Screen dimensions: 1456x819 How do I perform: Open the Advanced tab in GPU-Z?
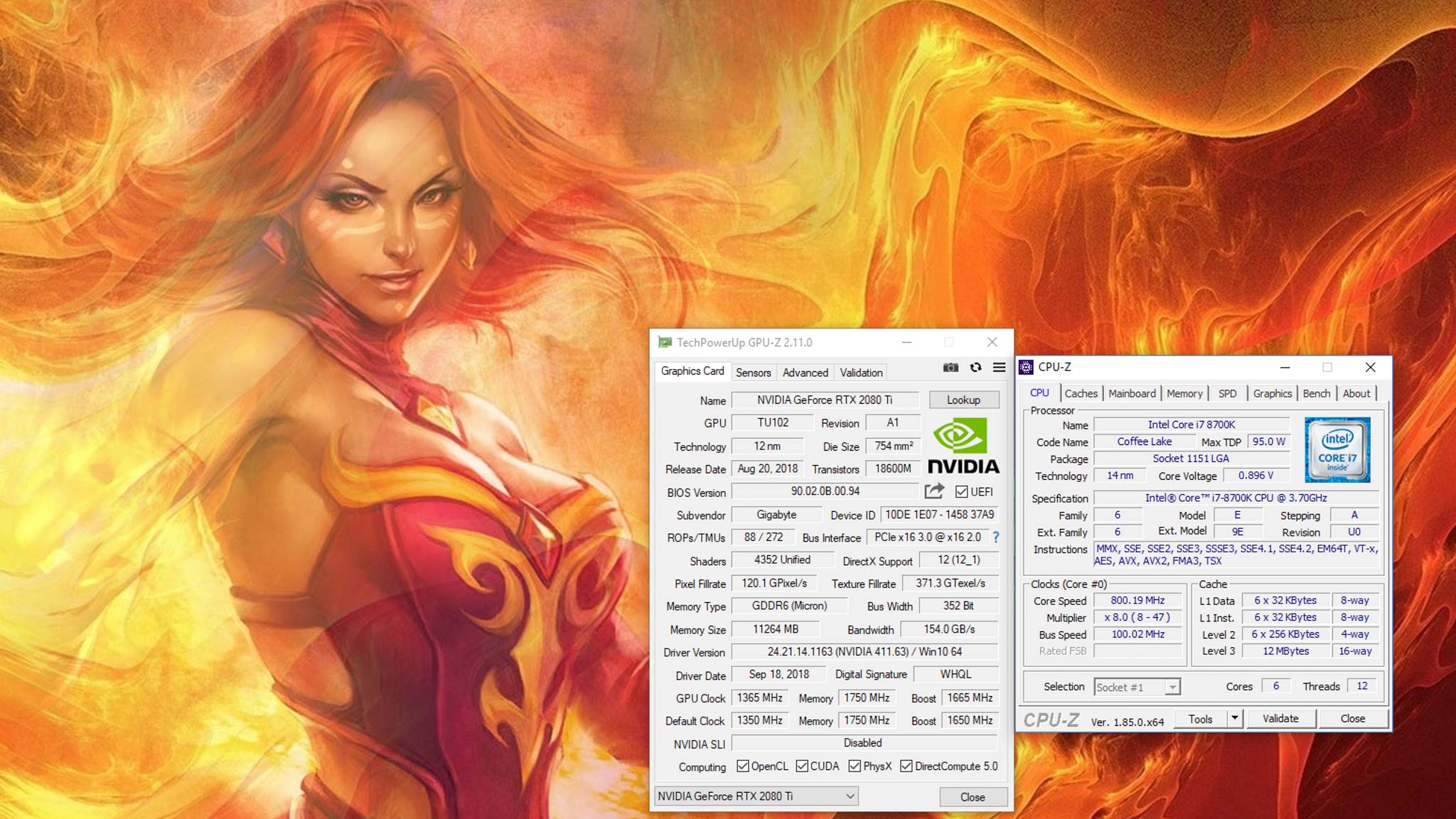click(x=805, y=373)
